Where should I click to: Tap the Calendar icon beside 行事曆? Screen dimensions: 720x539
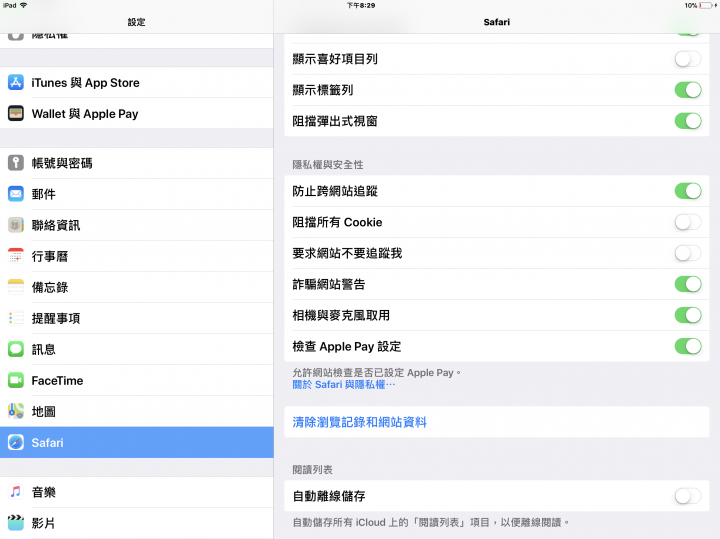pos(16,256)
